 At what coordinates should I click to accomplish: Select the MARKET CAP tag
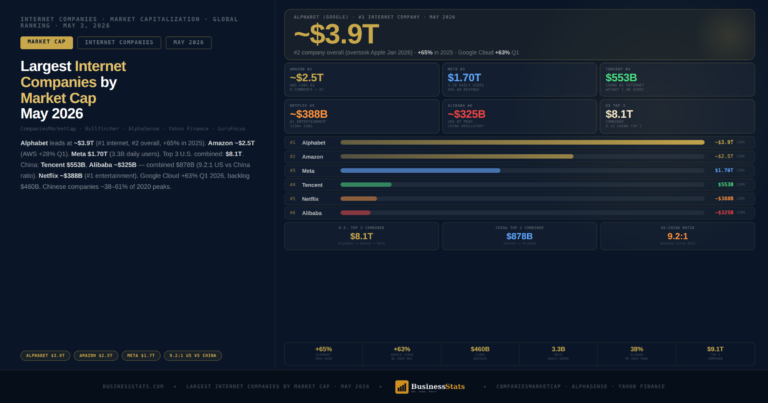[x=47, y=43]
